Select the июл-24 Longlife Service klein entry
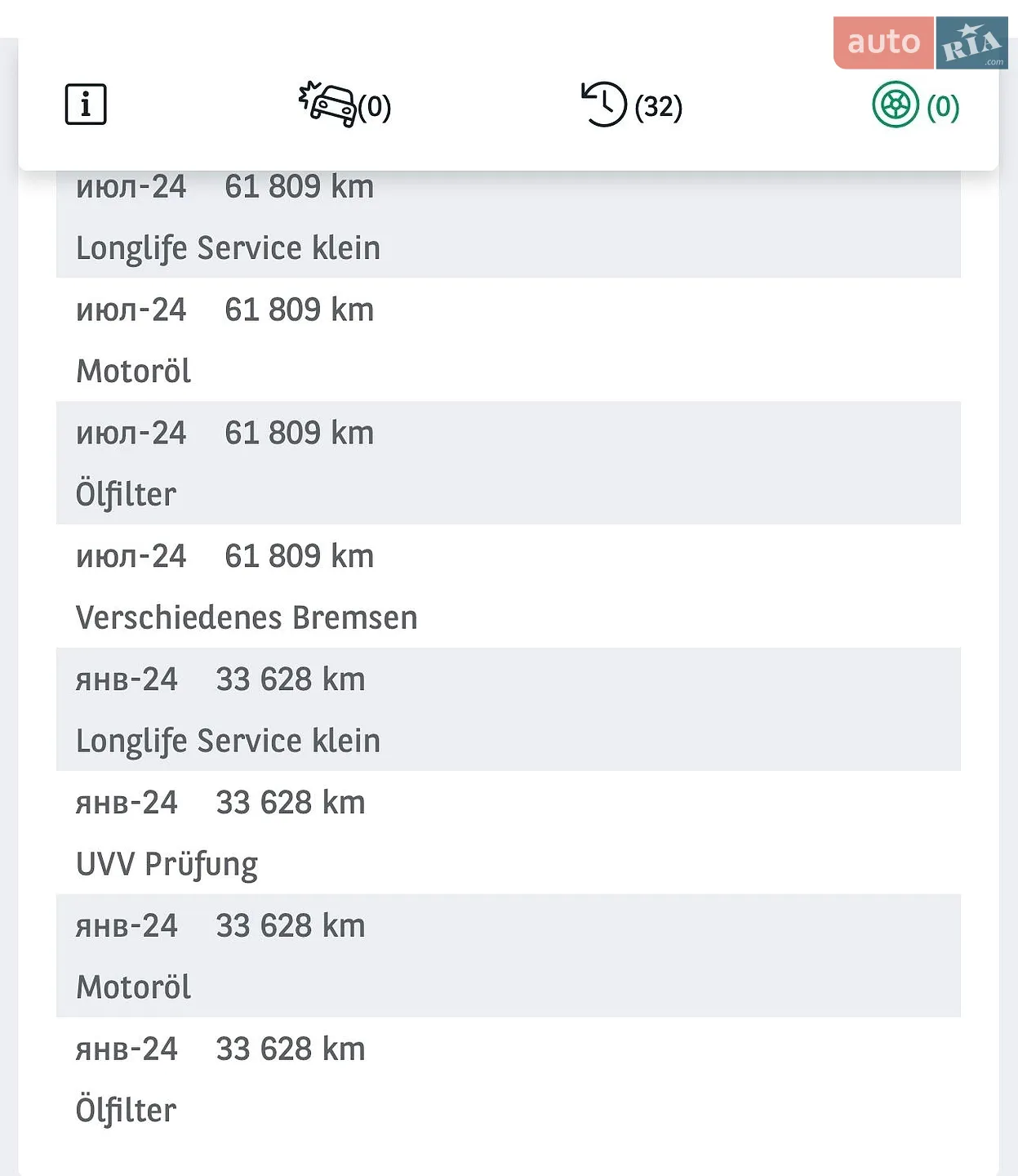The width and height of the screenshot is (1018, 1176). click(x=509, y=224)
